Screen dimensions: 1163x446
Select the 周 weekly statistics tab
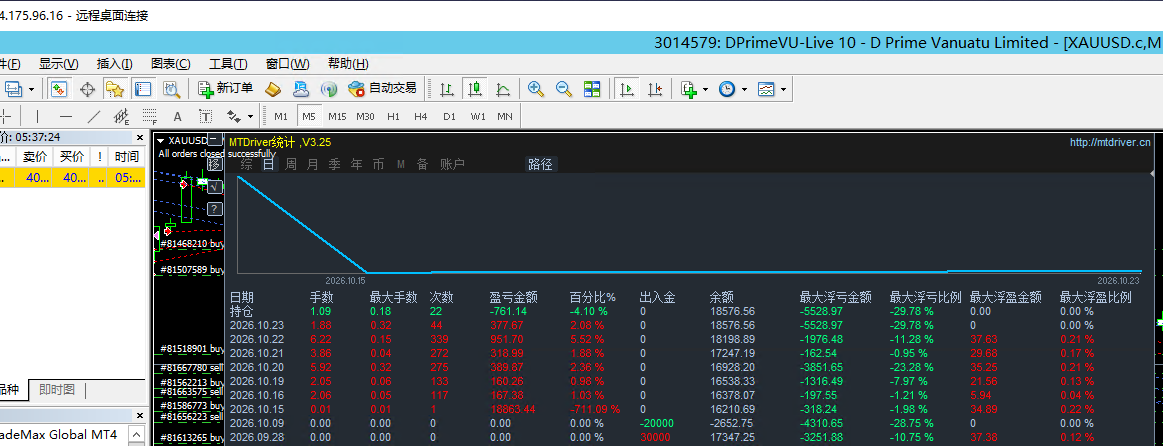point(291,164)
